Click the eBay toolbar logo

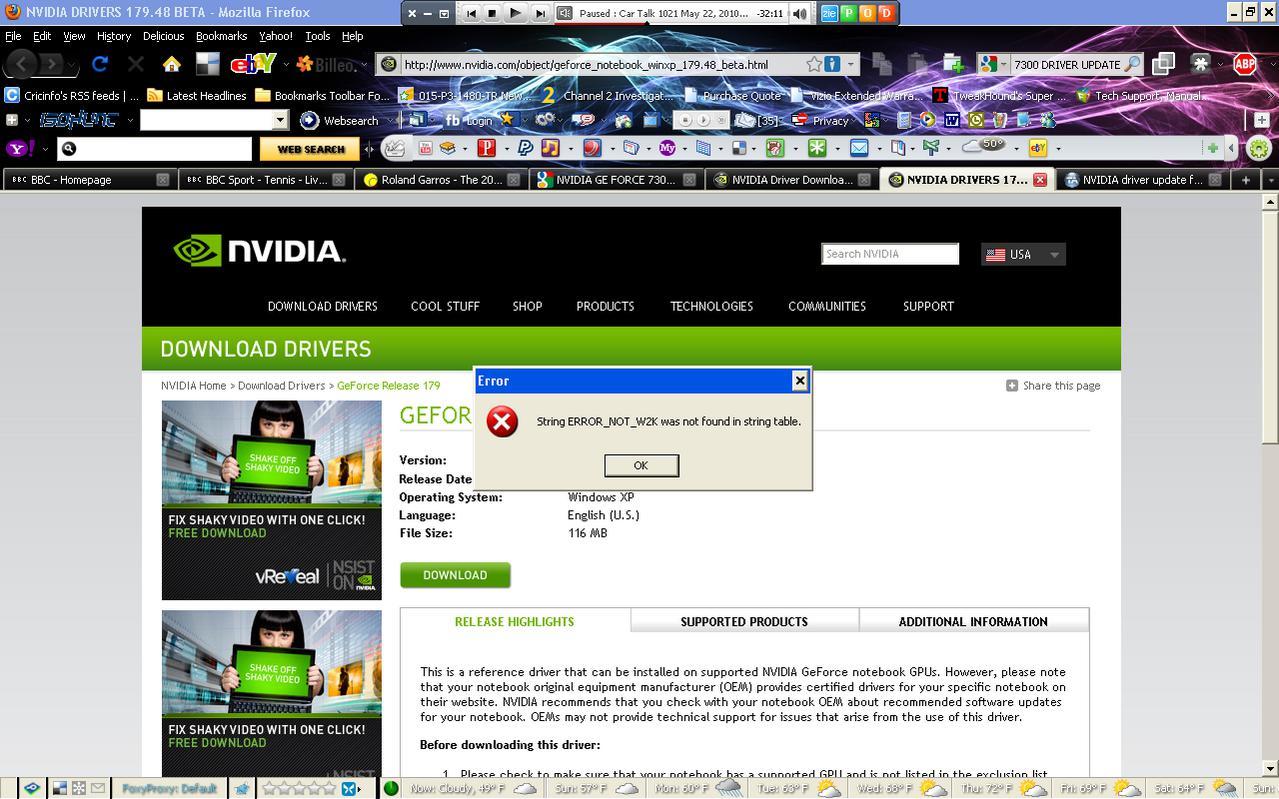coord(252,64)
